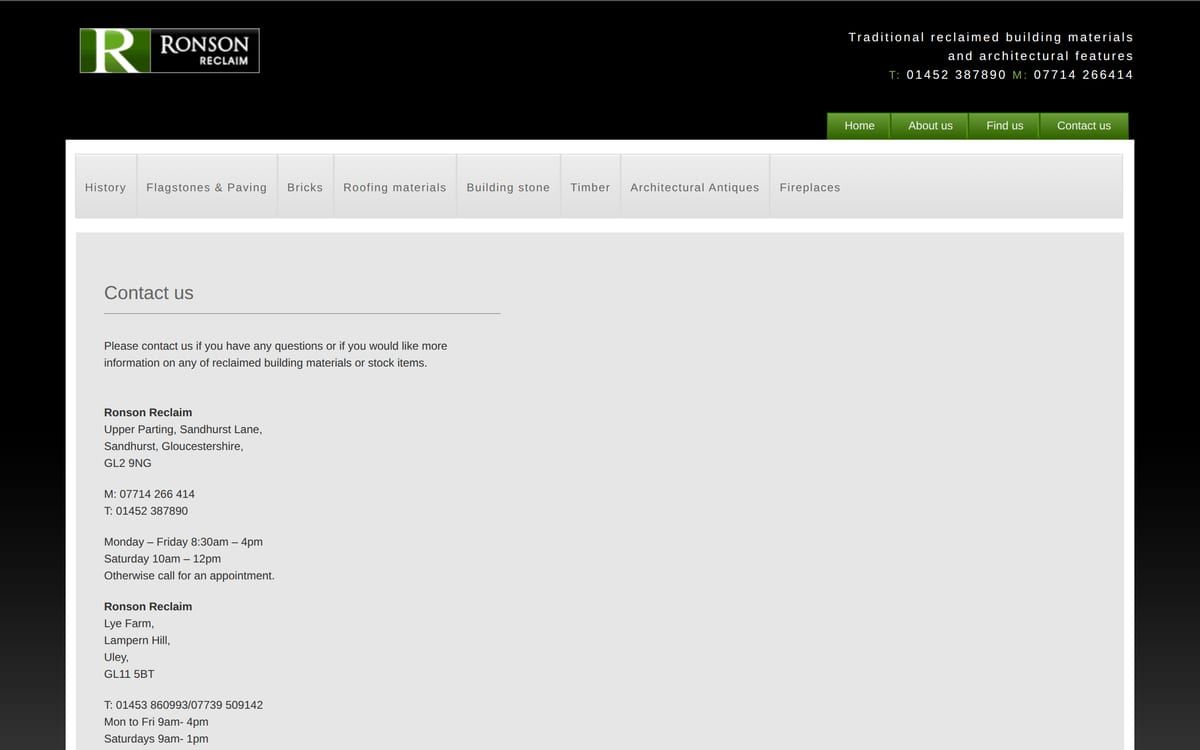This screenshot has height=750, width=1200.
Task: Open Roofing materials category
Action: point(394,187)
